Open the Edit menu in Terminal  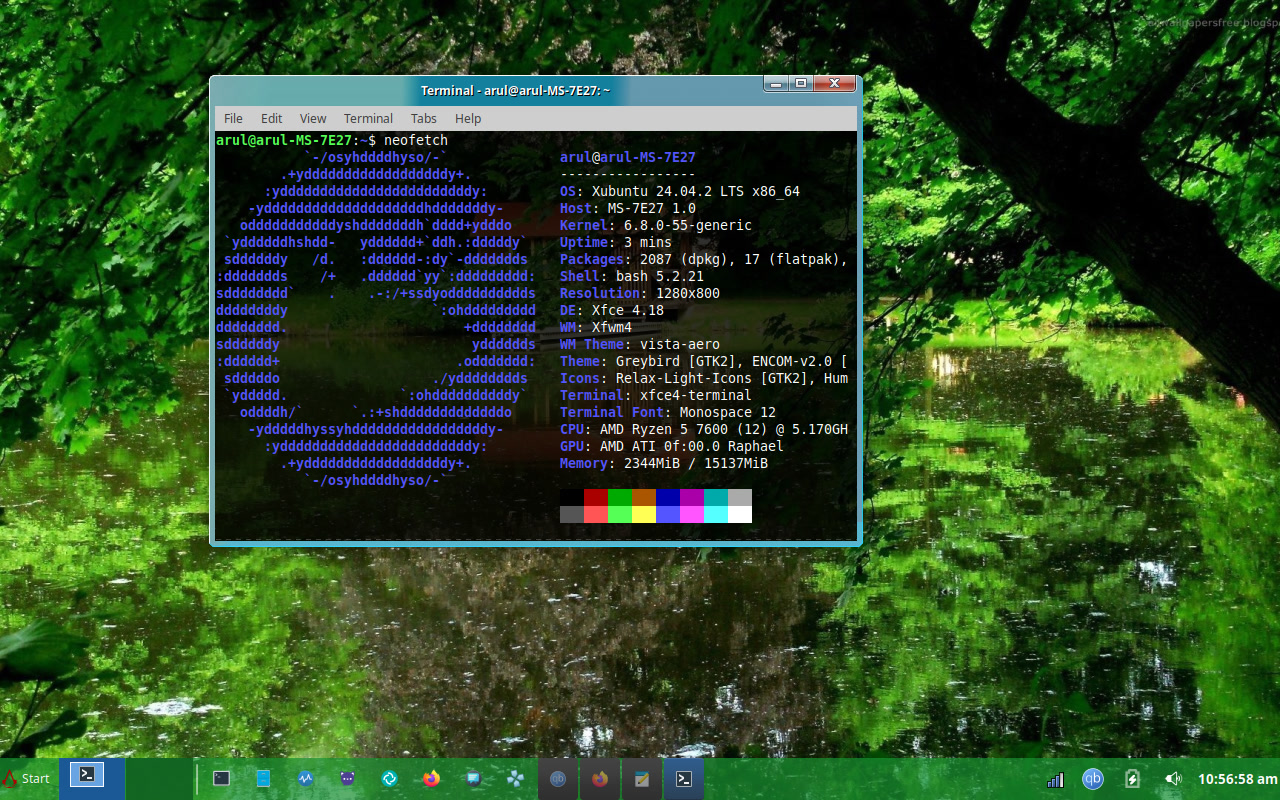click(x=271, y=118)
